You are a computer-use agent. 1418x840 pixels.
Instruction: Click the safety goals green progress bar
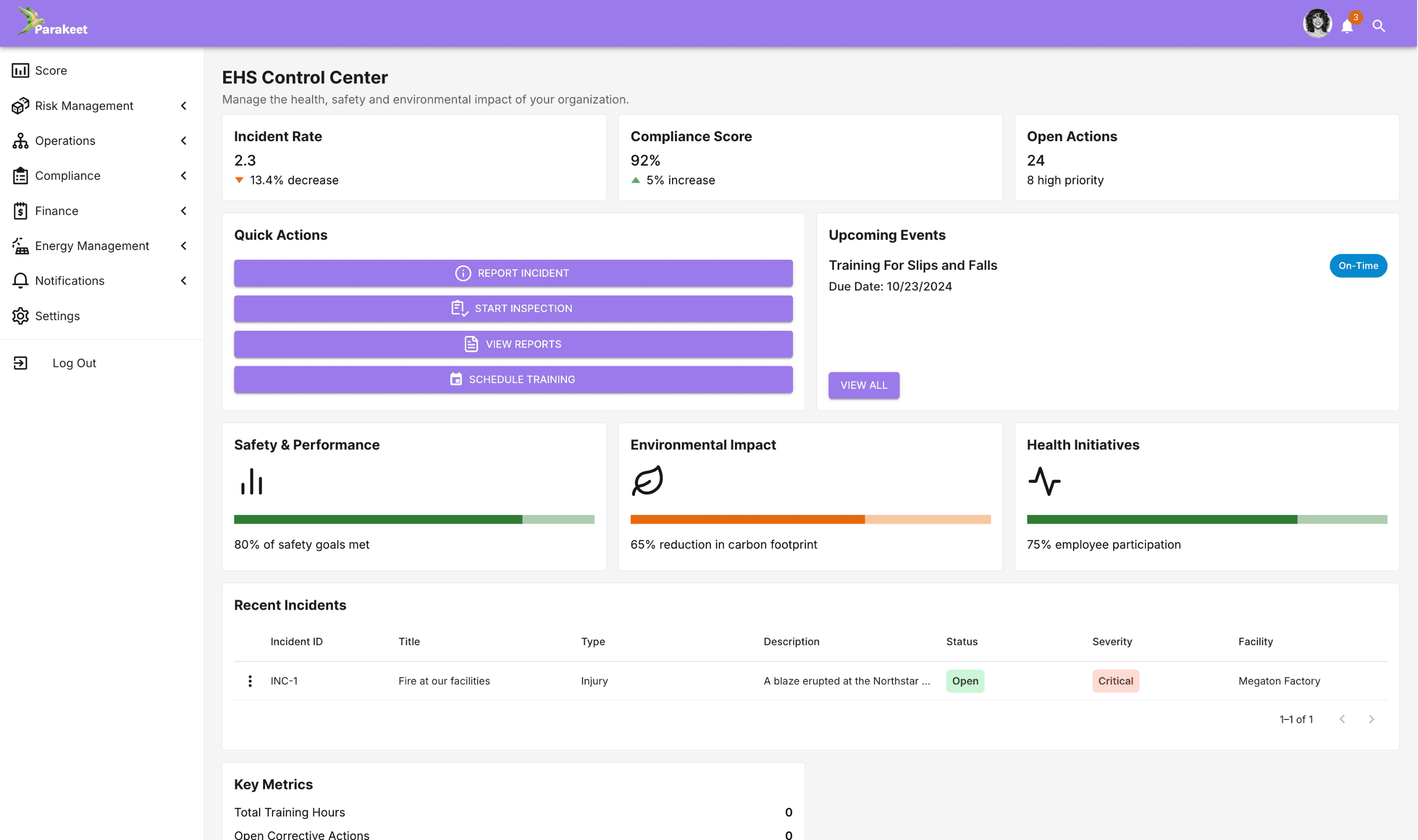click(414, 519)
